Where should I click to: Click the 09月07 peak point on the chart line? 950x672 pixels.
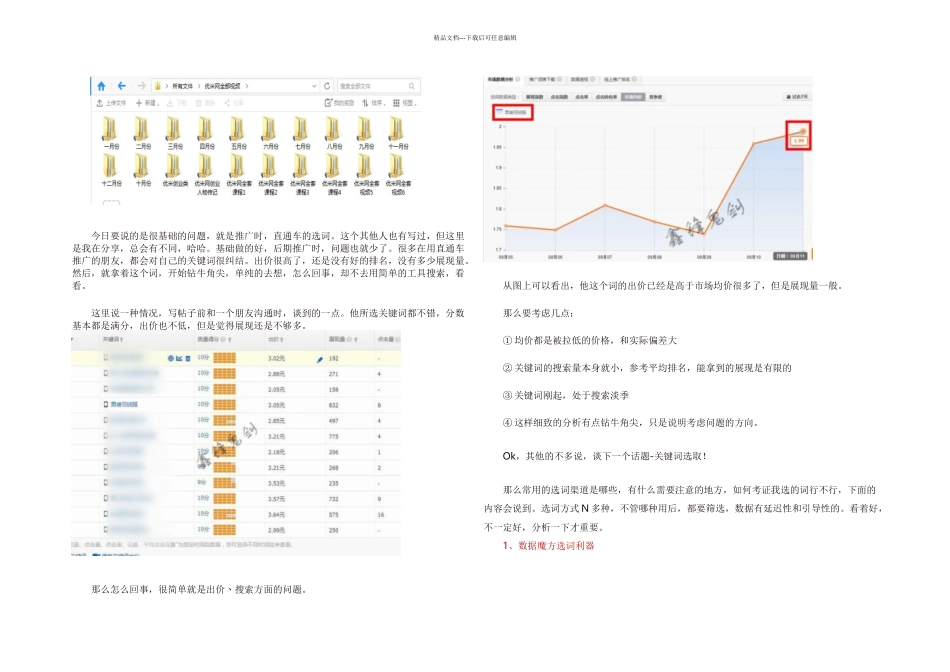pos(605,205)
